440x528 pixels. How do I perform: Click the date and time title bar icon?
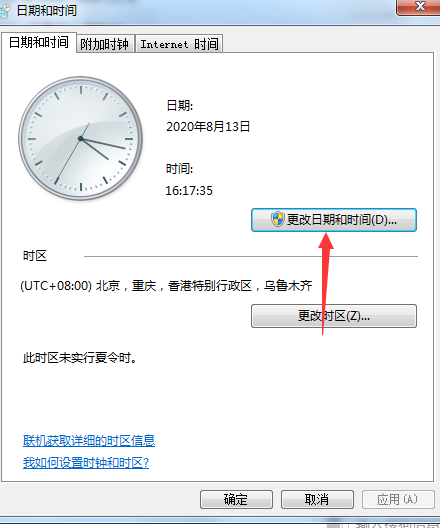(x=5, y=10)
